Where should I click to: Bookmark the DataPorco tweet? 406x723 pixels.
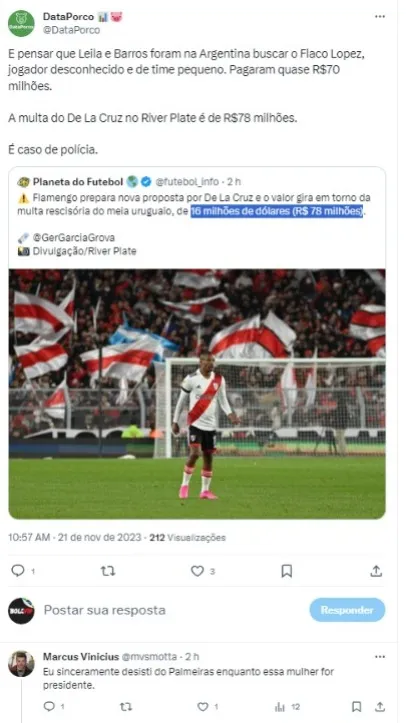[x=287, y=571]
